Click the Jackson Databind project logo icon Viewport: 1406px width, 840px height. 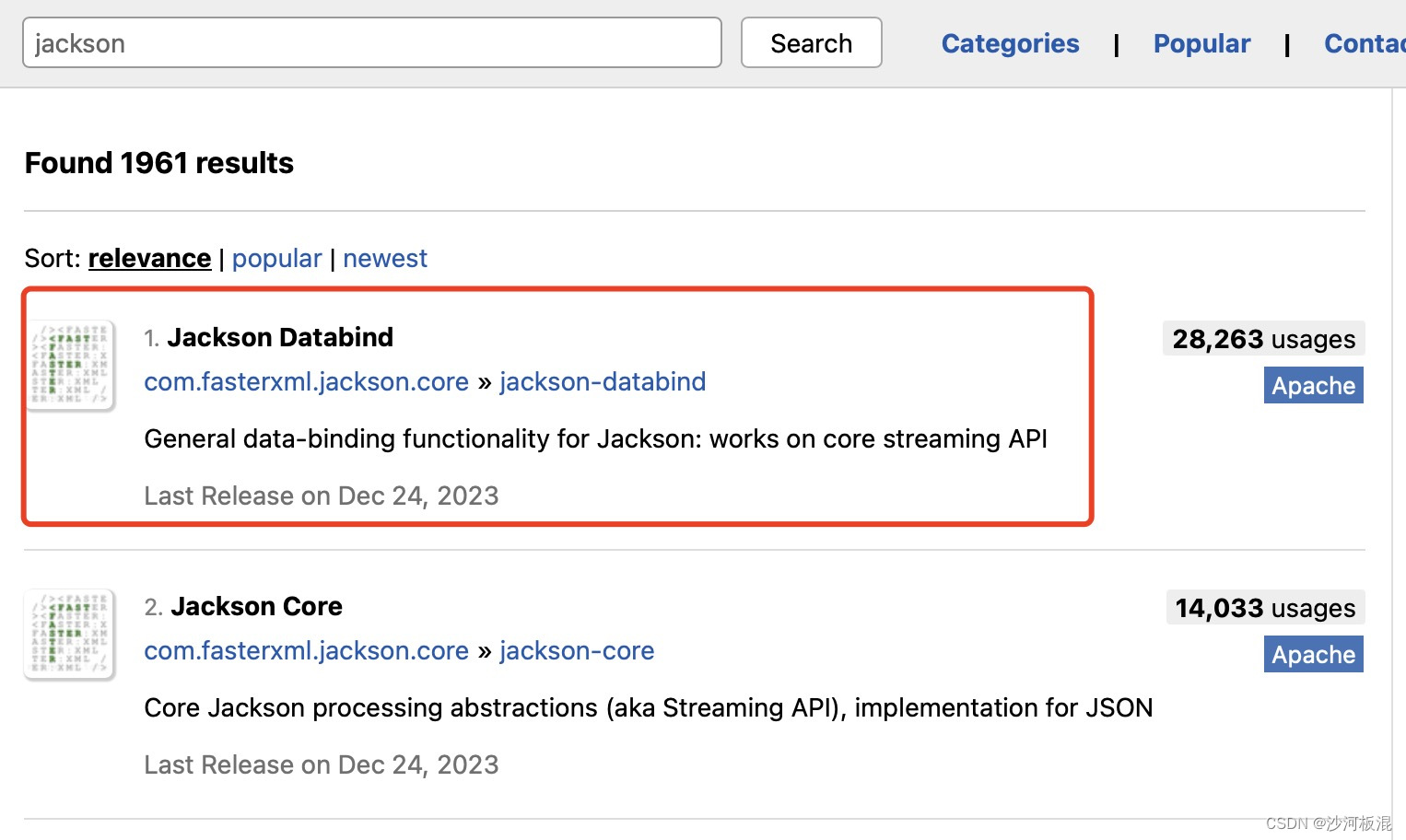click(x=70, y=365)
